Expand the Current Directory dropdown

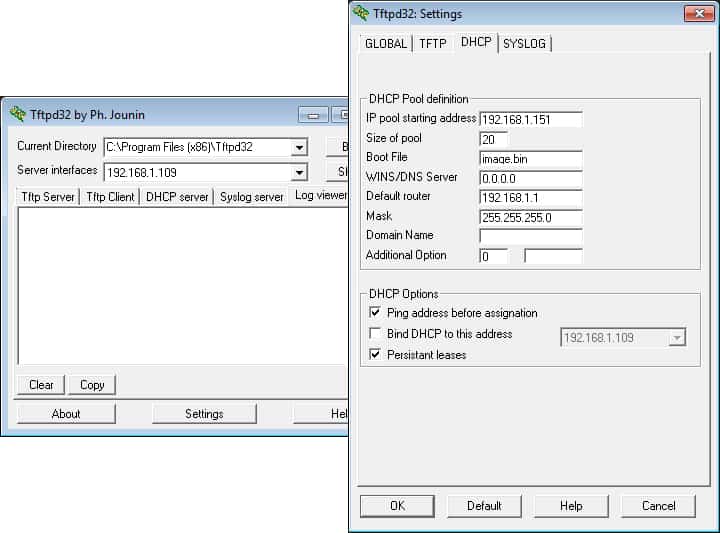[x=299, y=147]
